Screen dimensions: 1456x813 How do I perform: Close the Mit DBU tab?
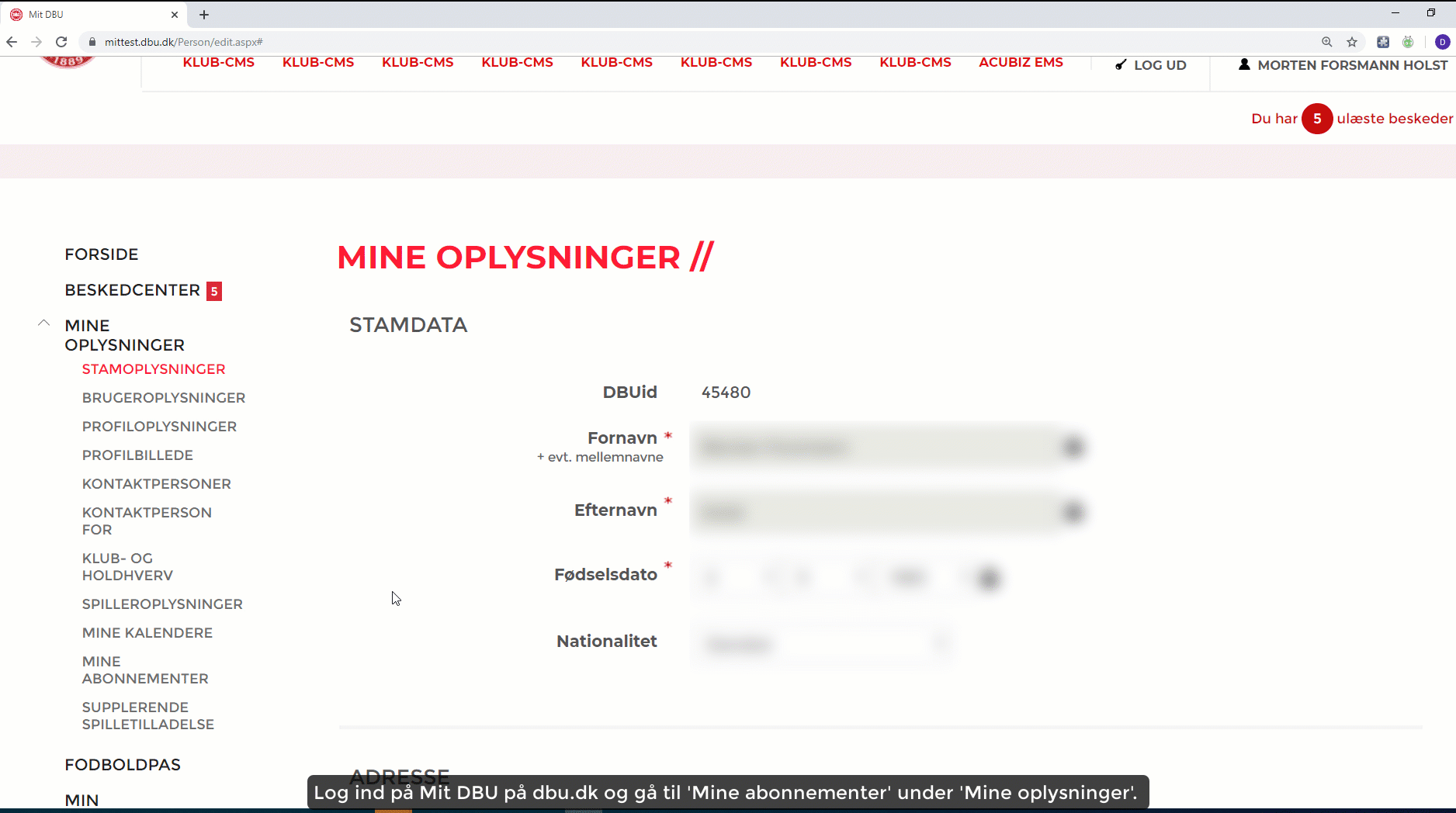(x=175, y=14)
